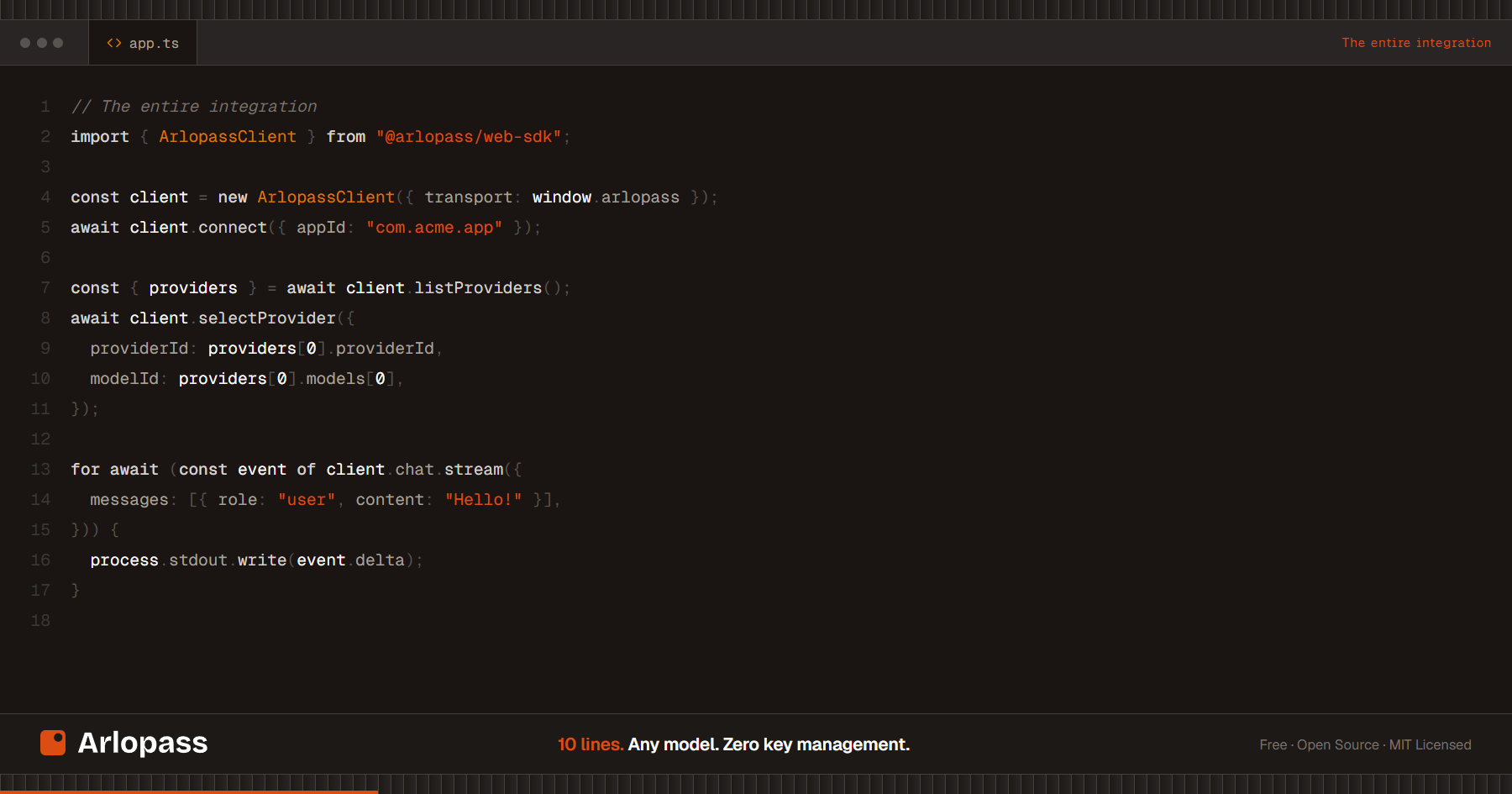The image size is (1512, 794).
Task: Click 'messages:' key on line 14
Action: pos(134,500)
